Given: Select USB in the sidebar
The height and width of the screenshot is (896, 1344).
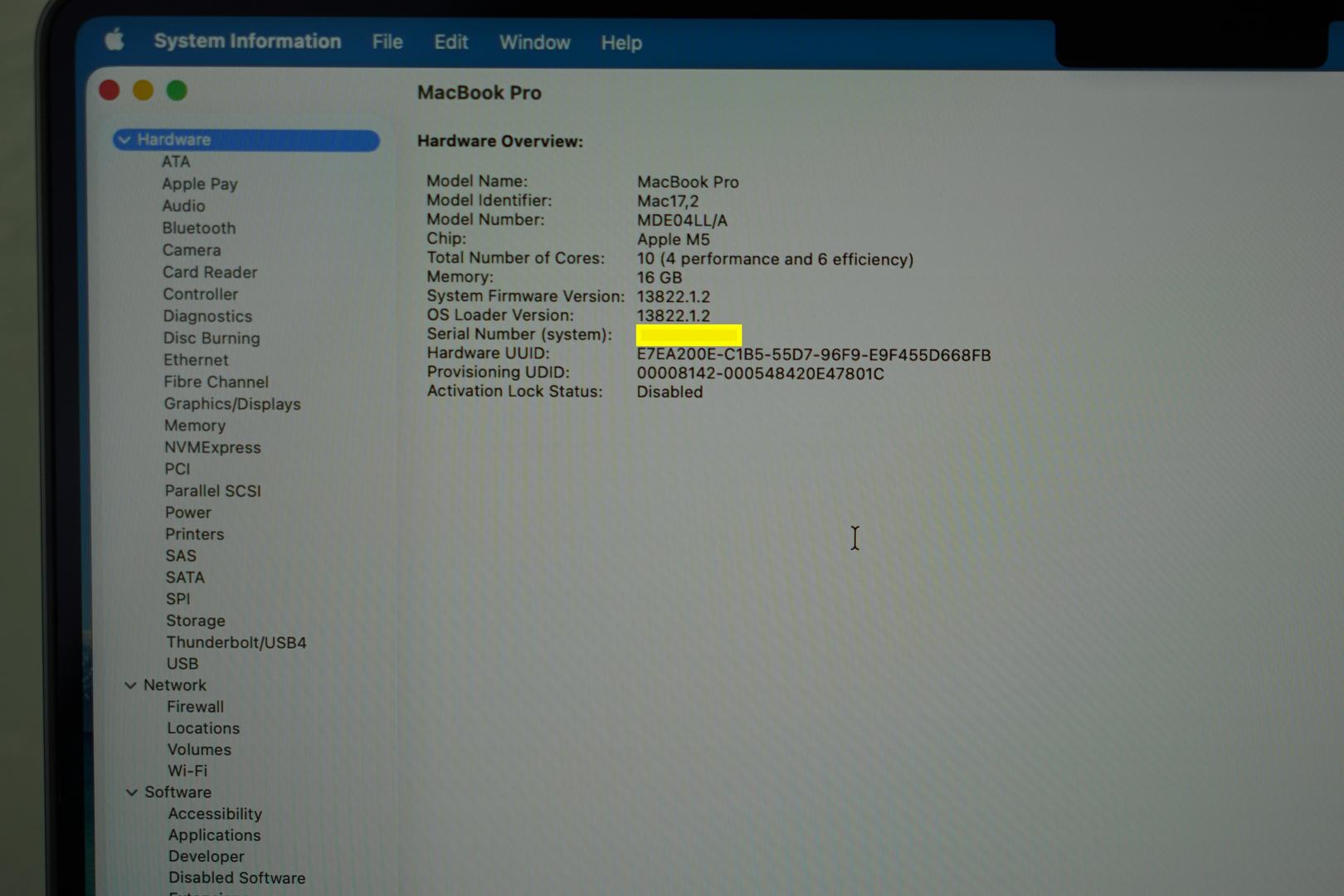Looking at the screenshot, I should coord(183,664).
